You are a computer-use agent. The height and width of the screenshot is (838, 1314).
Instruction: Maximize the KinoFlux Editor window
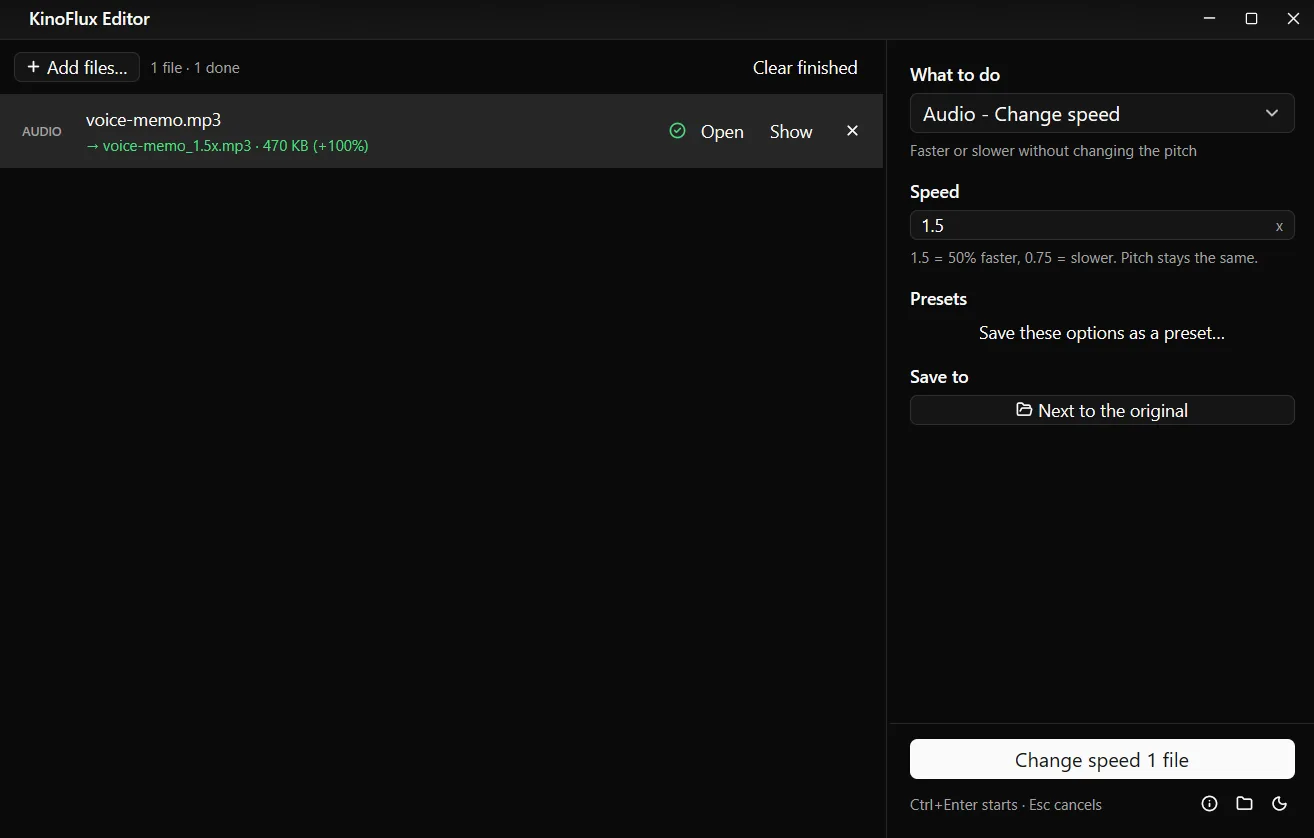tap(1251, 19)
